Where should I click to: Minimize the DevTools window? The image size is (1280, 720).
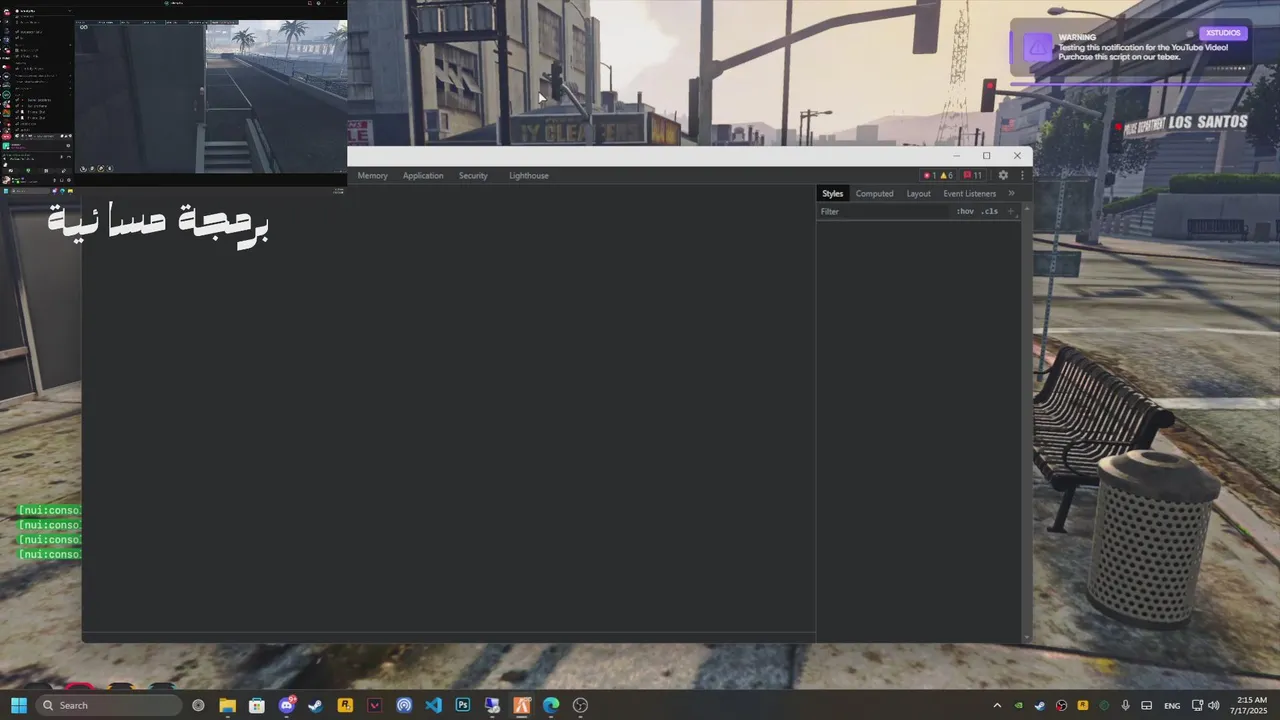[956, 156]
